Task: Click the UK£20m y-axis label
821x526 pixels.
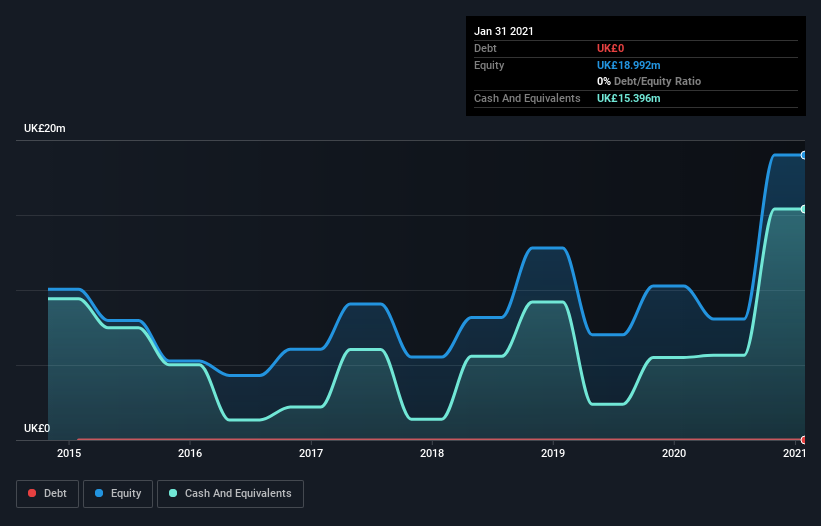Action: click(x=45, y=128)
